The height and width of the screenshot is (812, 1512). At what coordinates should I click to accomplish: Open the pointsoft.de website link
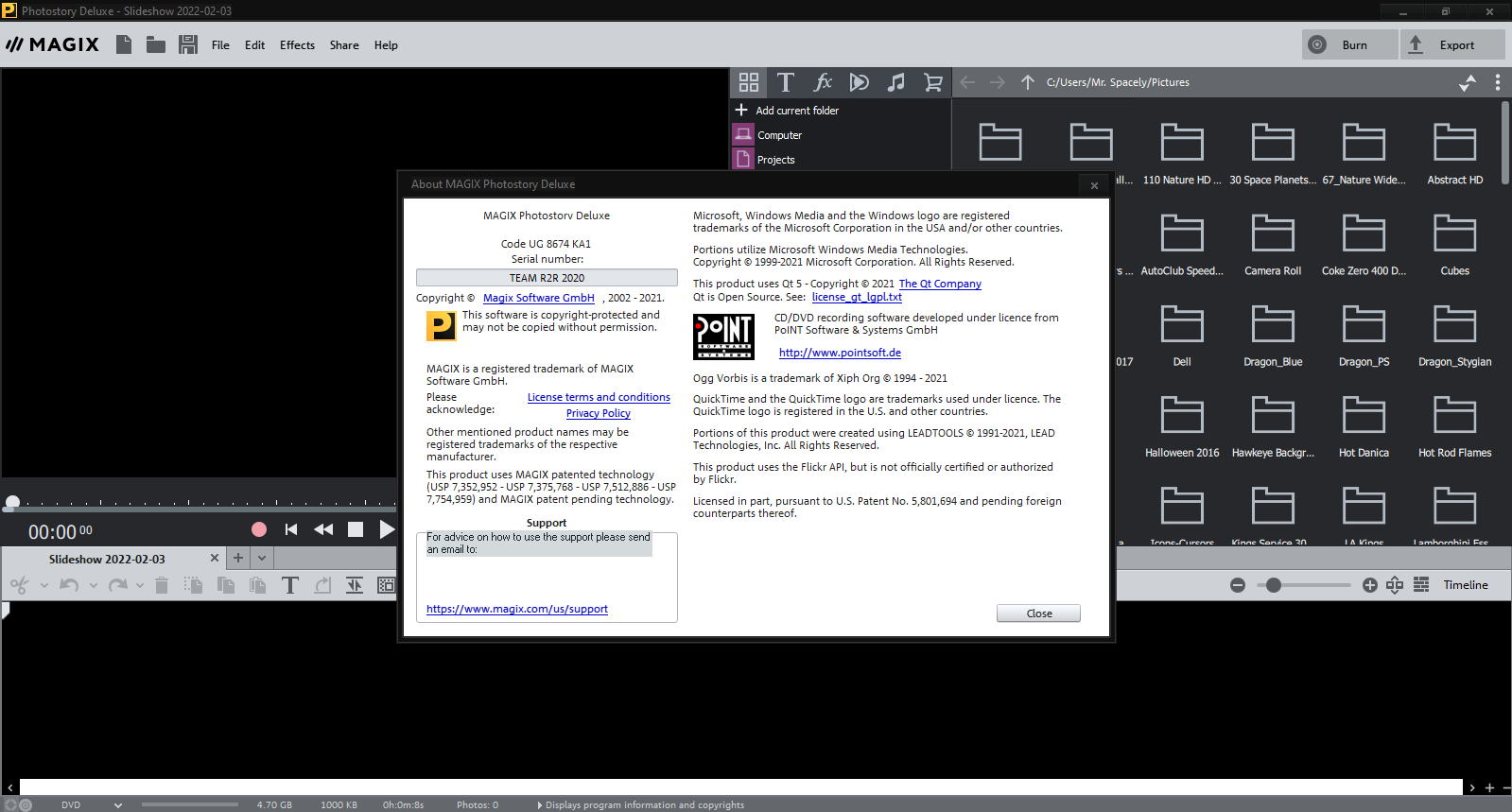click(840, 353)
